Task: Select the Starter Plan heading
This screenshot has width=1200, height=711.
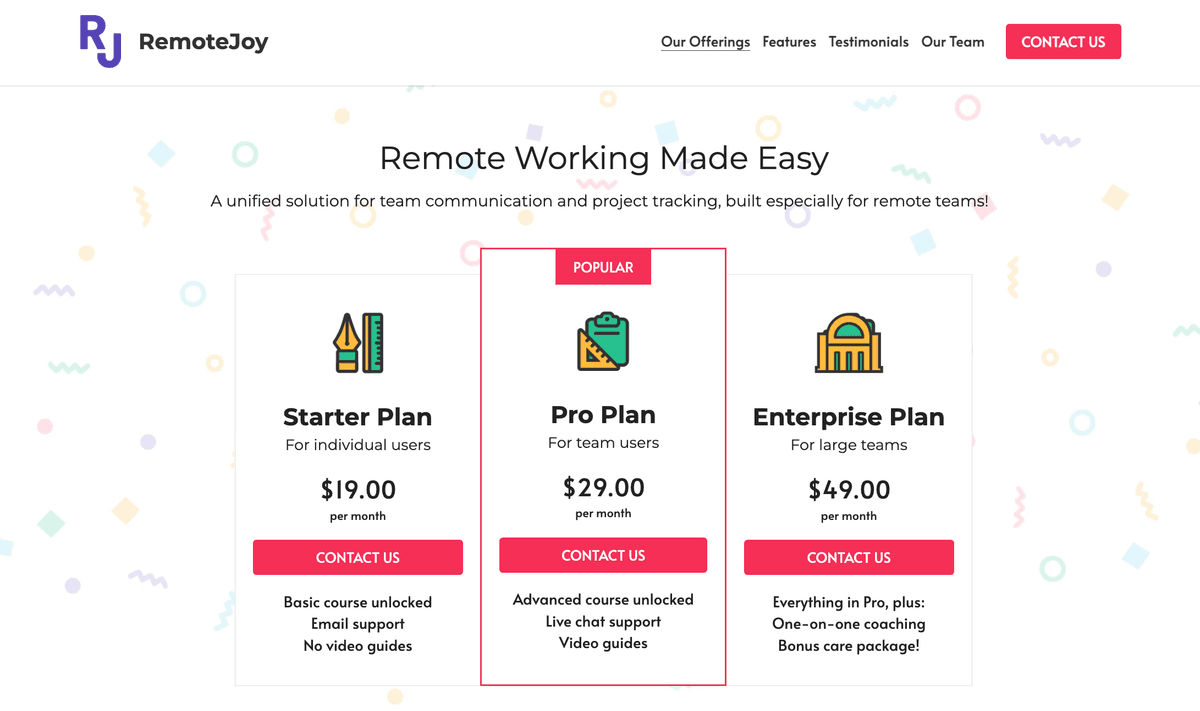Action: [358, 417]
